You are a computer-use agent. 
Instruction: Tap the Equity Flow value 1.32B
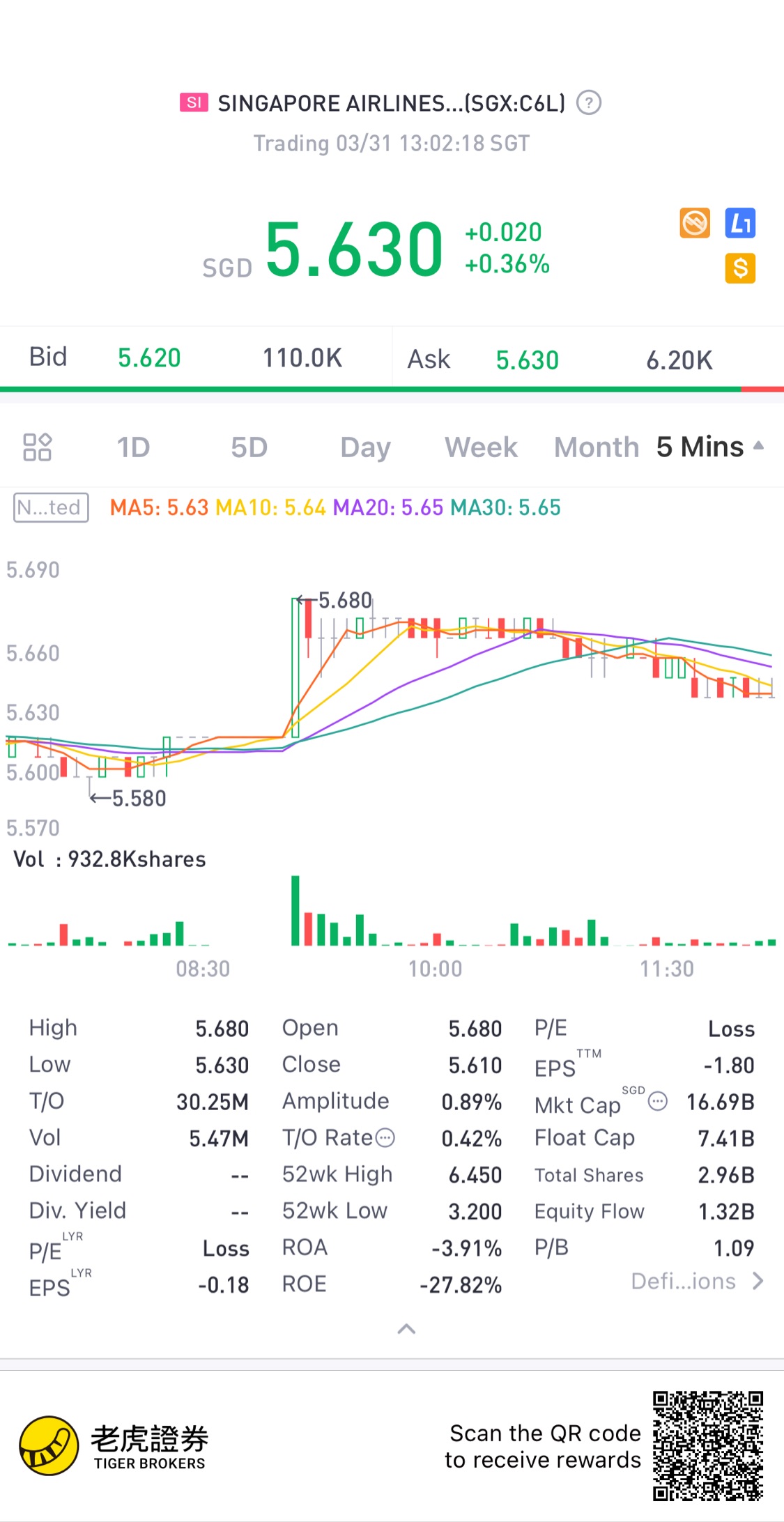[727, 1211]
